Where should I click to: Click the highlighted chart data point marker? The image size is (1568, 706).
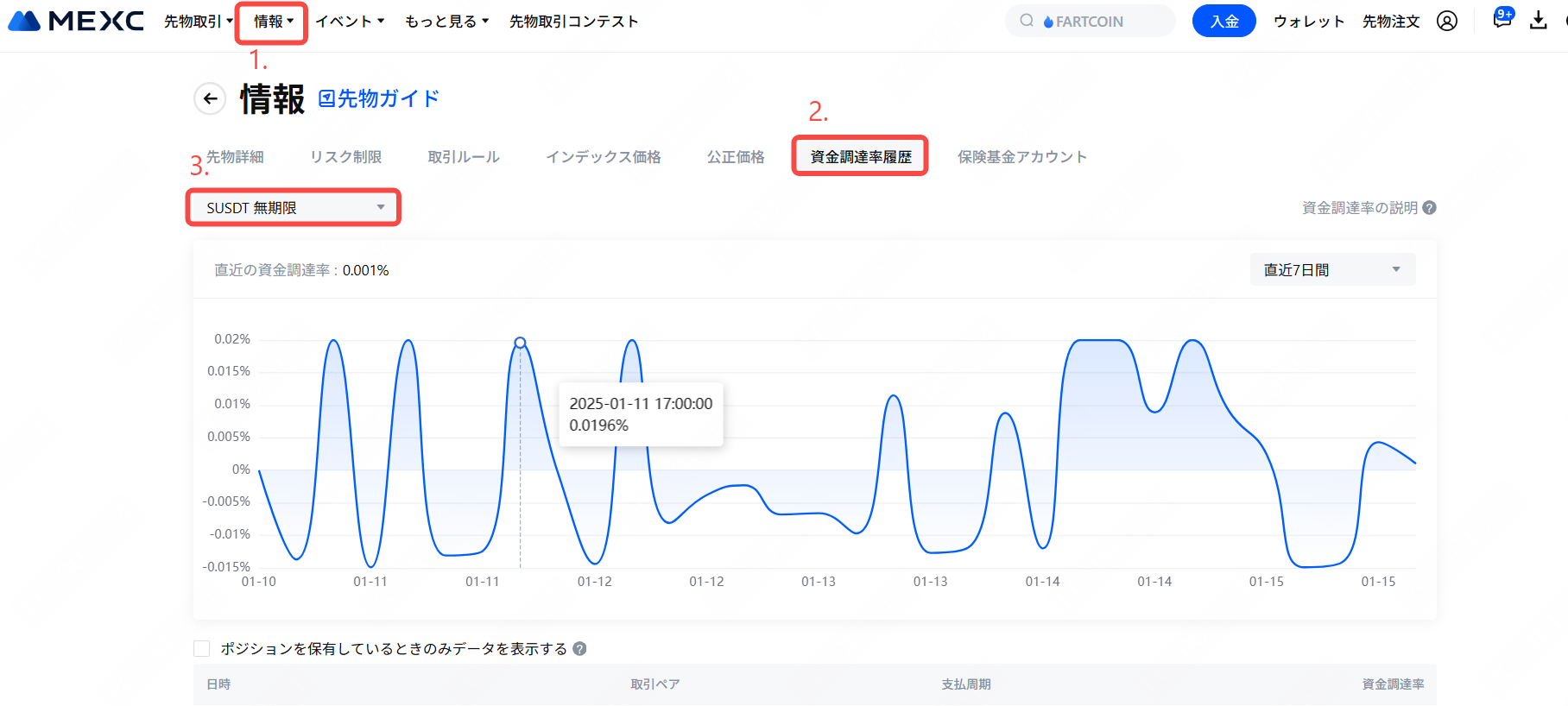point(520,343)
